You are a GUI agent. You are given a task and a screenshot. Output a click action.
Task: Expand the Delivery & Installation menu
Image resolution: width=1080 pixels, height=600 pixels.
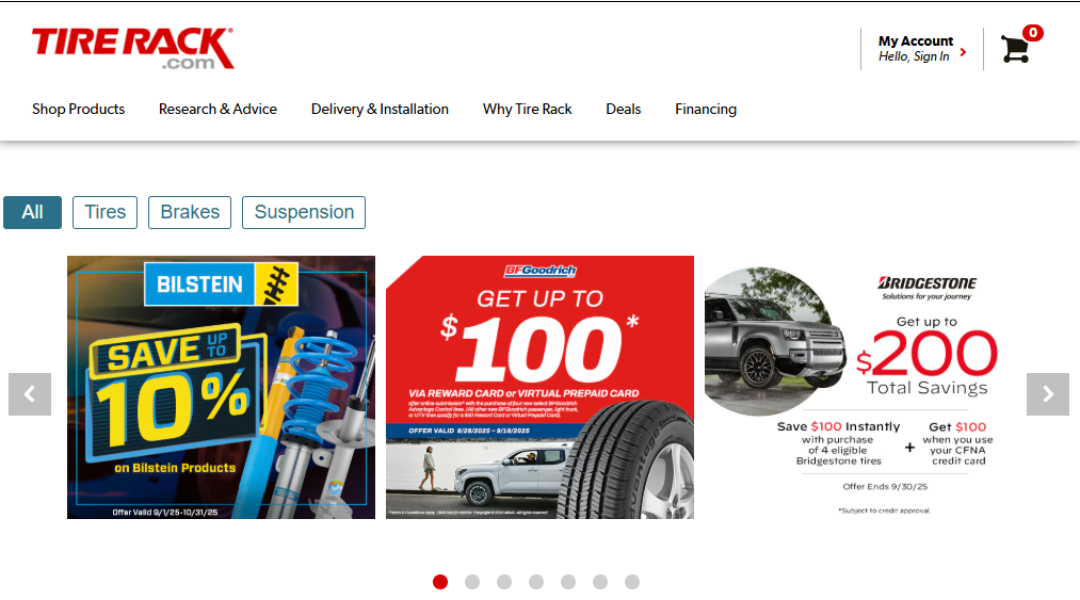pyautogui.click(x=380, y=109)
